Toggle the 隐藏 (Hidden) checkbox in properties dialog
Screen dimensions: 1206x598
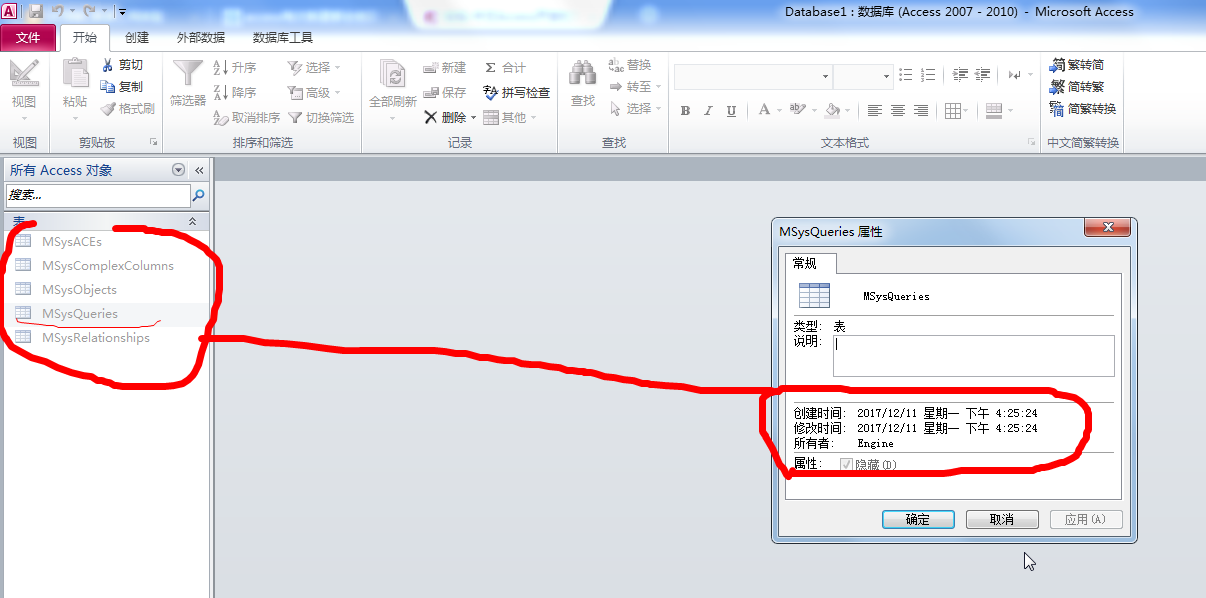(x=846, y=464)
